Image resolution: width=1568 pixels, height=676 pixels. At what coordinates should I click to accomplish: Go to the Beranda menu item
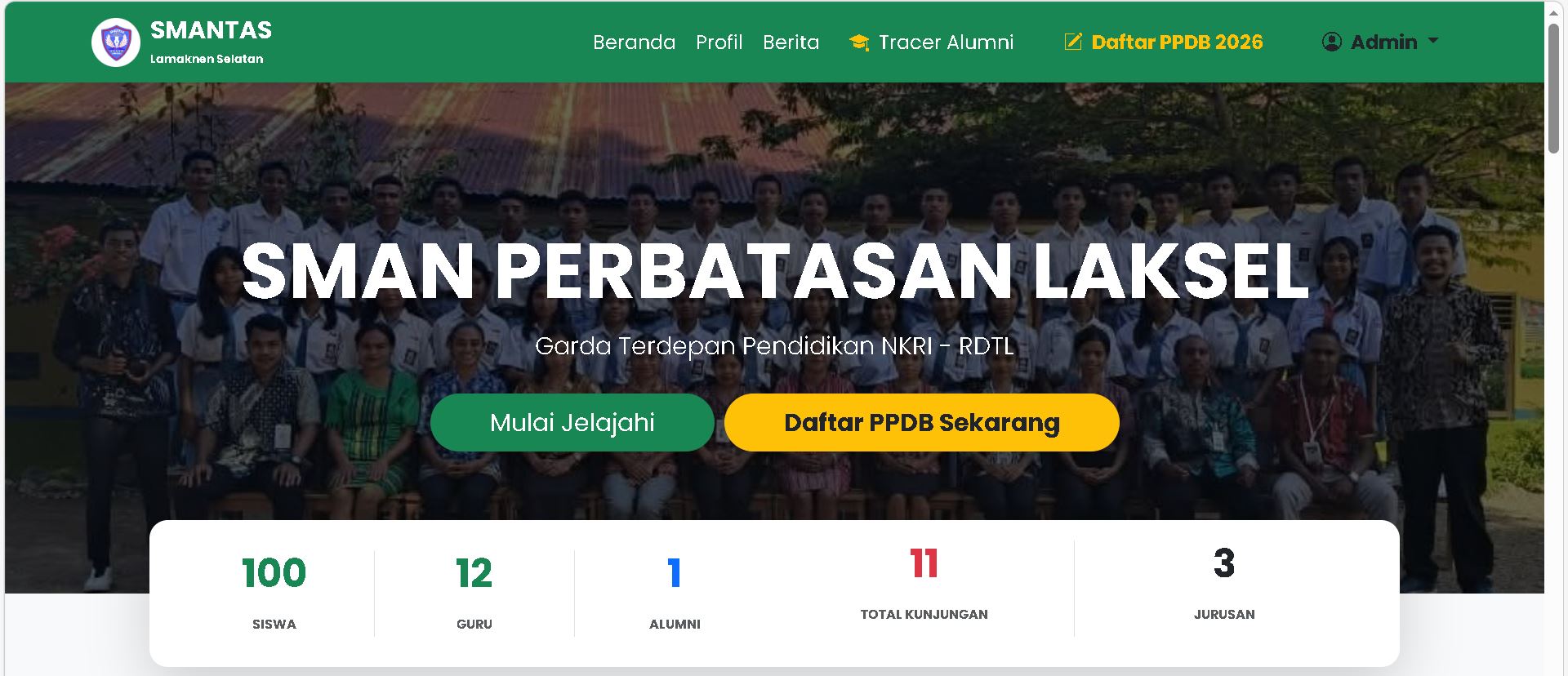point(634,42)
